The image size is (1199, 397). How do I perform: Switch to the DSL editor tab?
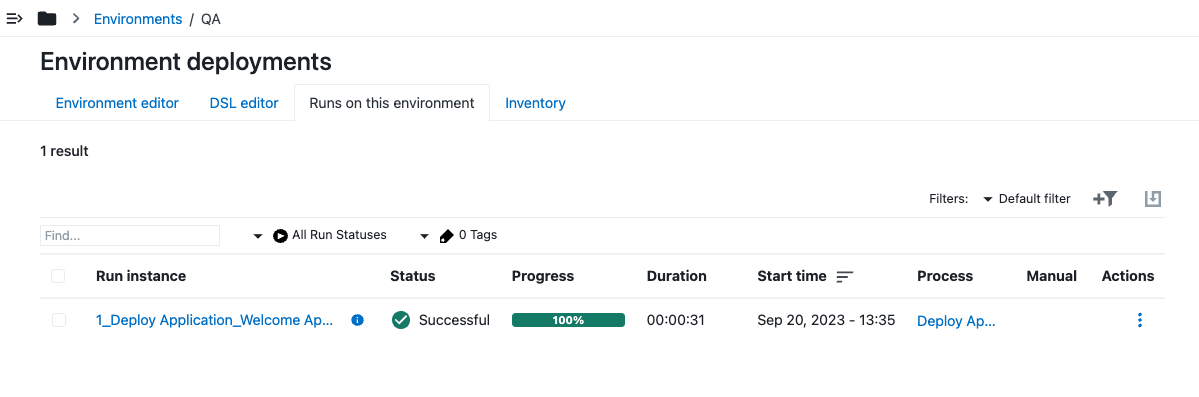pos(244,103)
